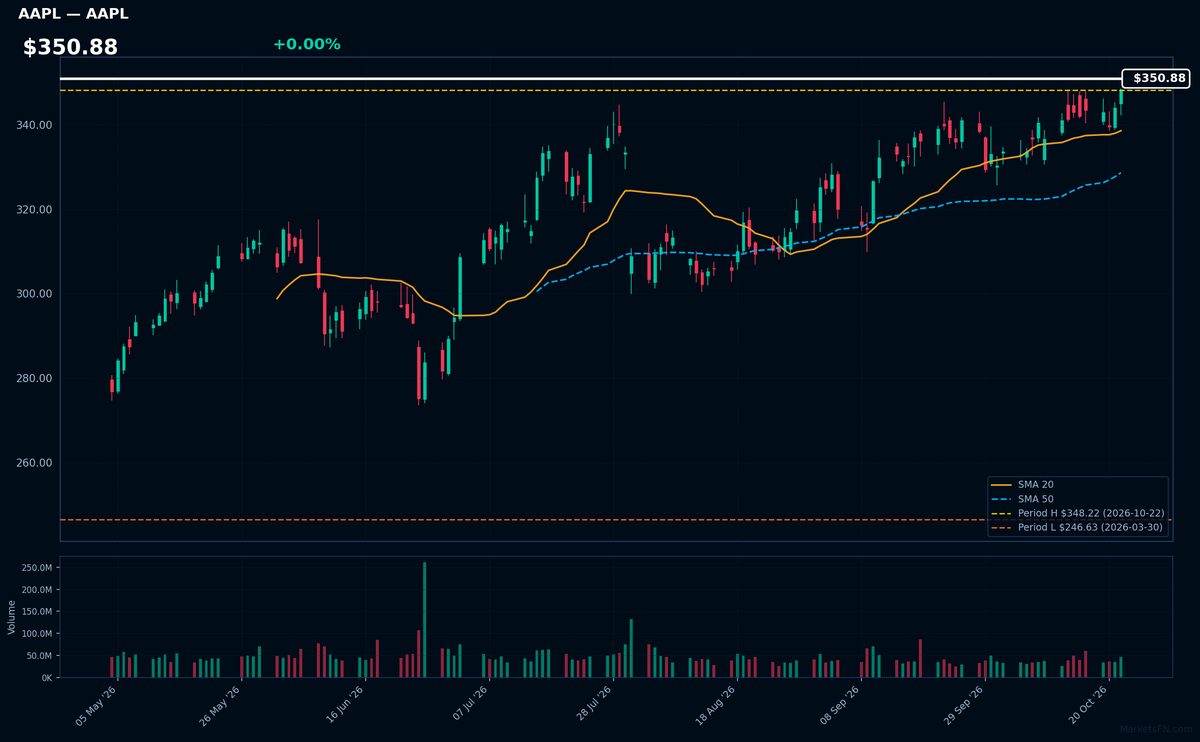Click the +0.00% change indicator
Image resolution: width=1200 pixels, height=742 pixels.
coord(306,44)
